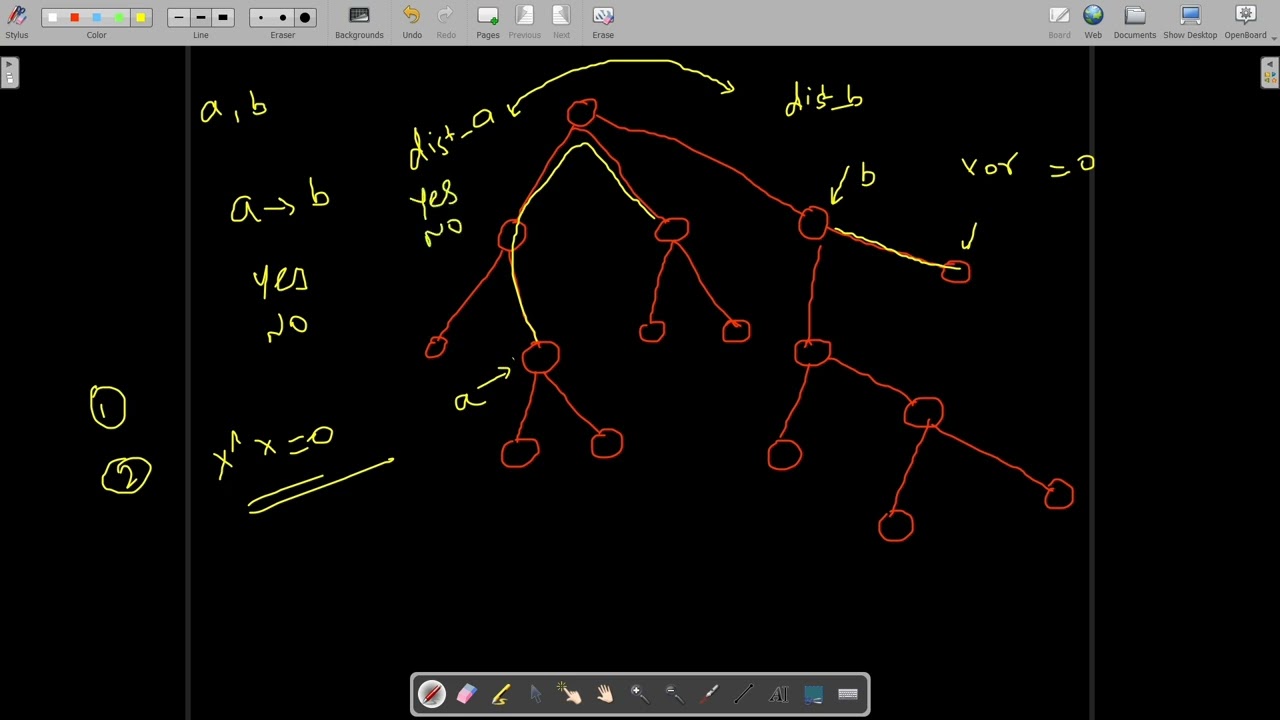Go to the Previous page

(x=524, y=22)
